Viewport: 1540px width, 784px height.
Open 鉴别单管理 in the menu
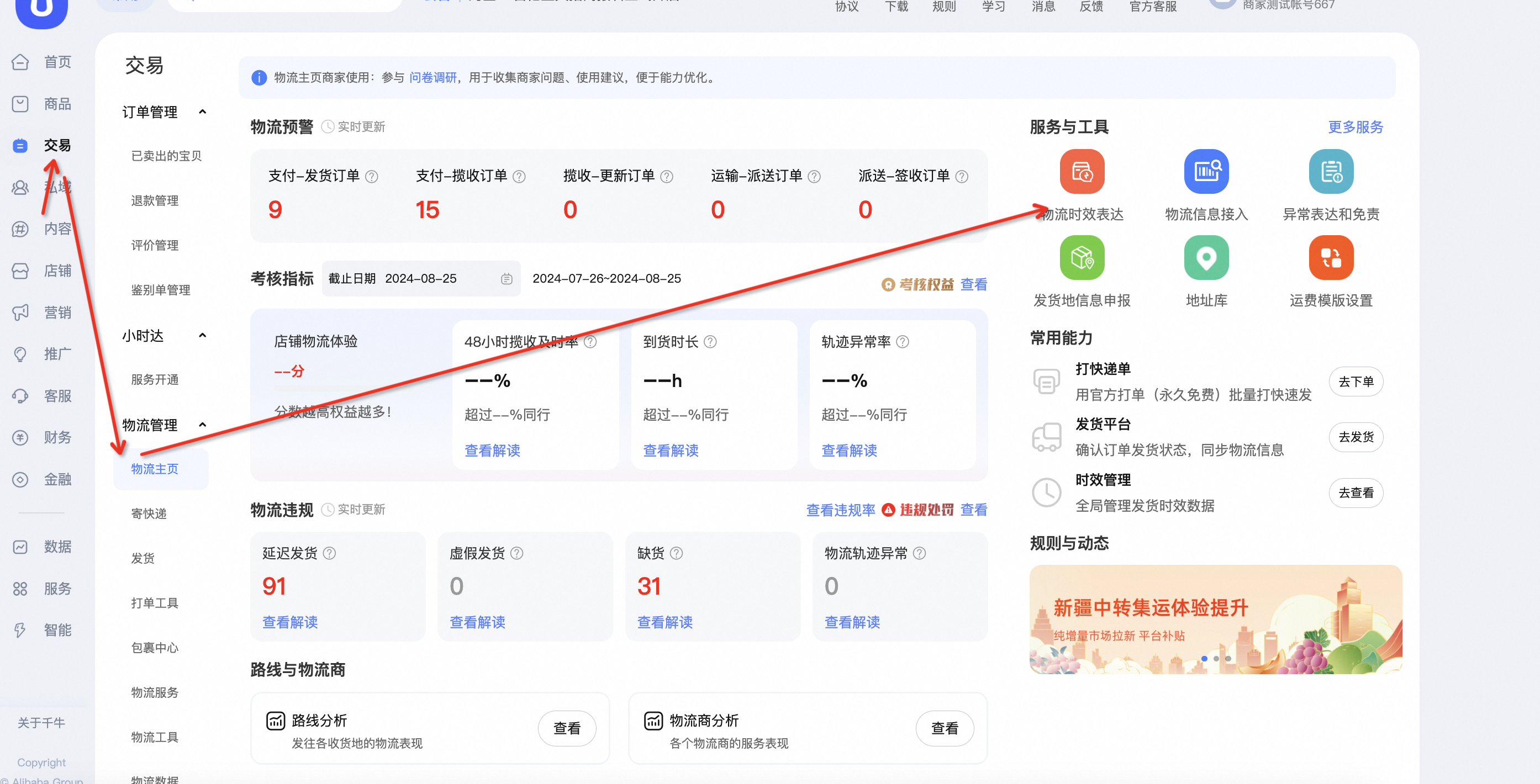[x=161, y=290]
